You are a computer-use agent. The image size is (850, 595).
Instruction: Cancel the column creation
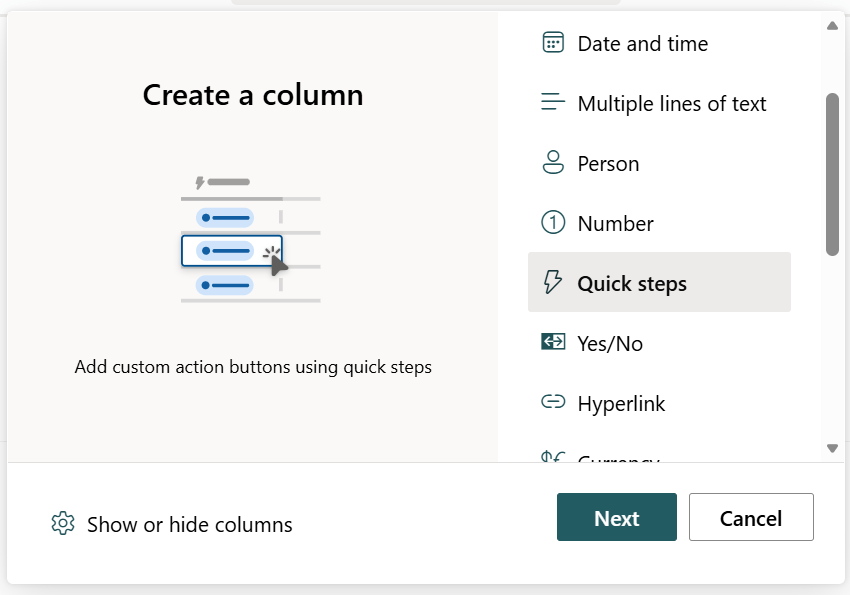[x=751, y=517]
